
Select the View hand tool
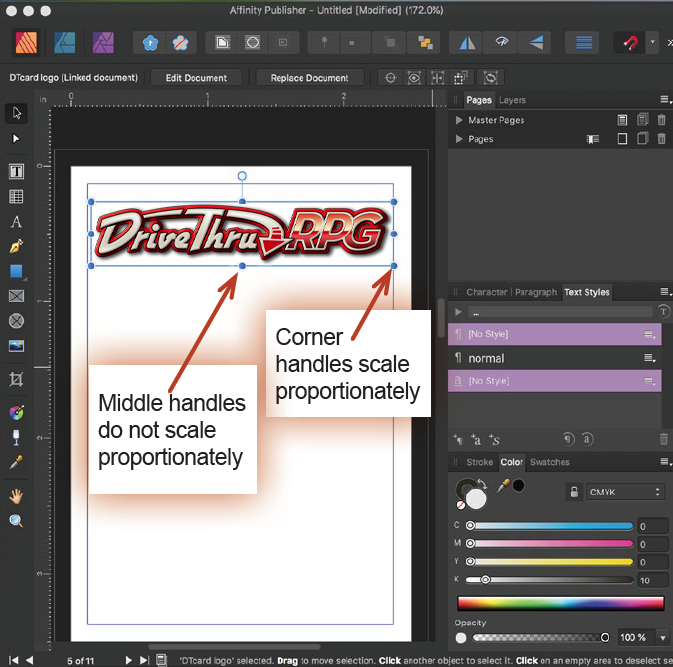(x=16, y=496)
